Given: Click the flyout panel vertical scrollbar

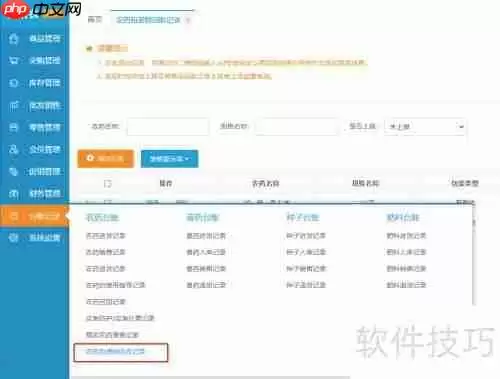Looking at the screenshot, I should (x=474, y=255).
